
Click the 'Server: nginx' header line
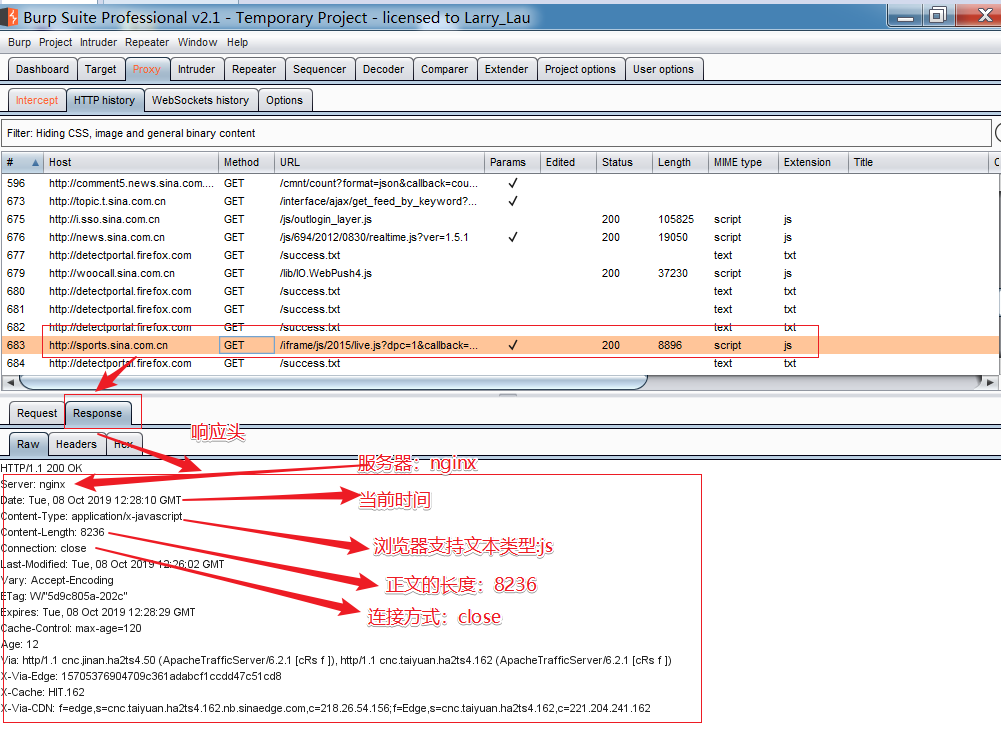coord(33,484)
